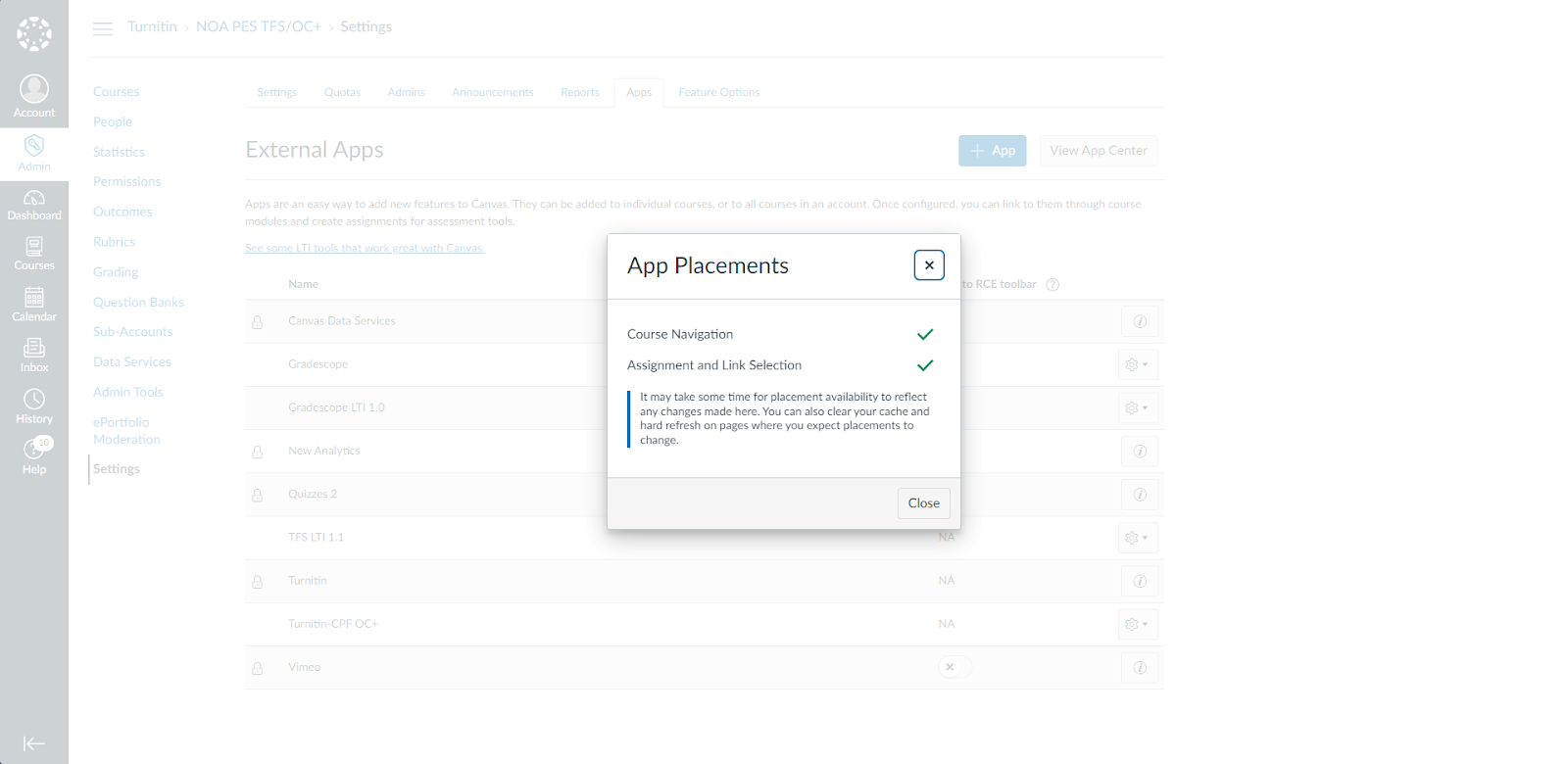This screenshot has height=764, width=1568.
Task: Select the Turnitin-CPF OC+ app name
Action: click(332, 624)
